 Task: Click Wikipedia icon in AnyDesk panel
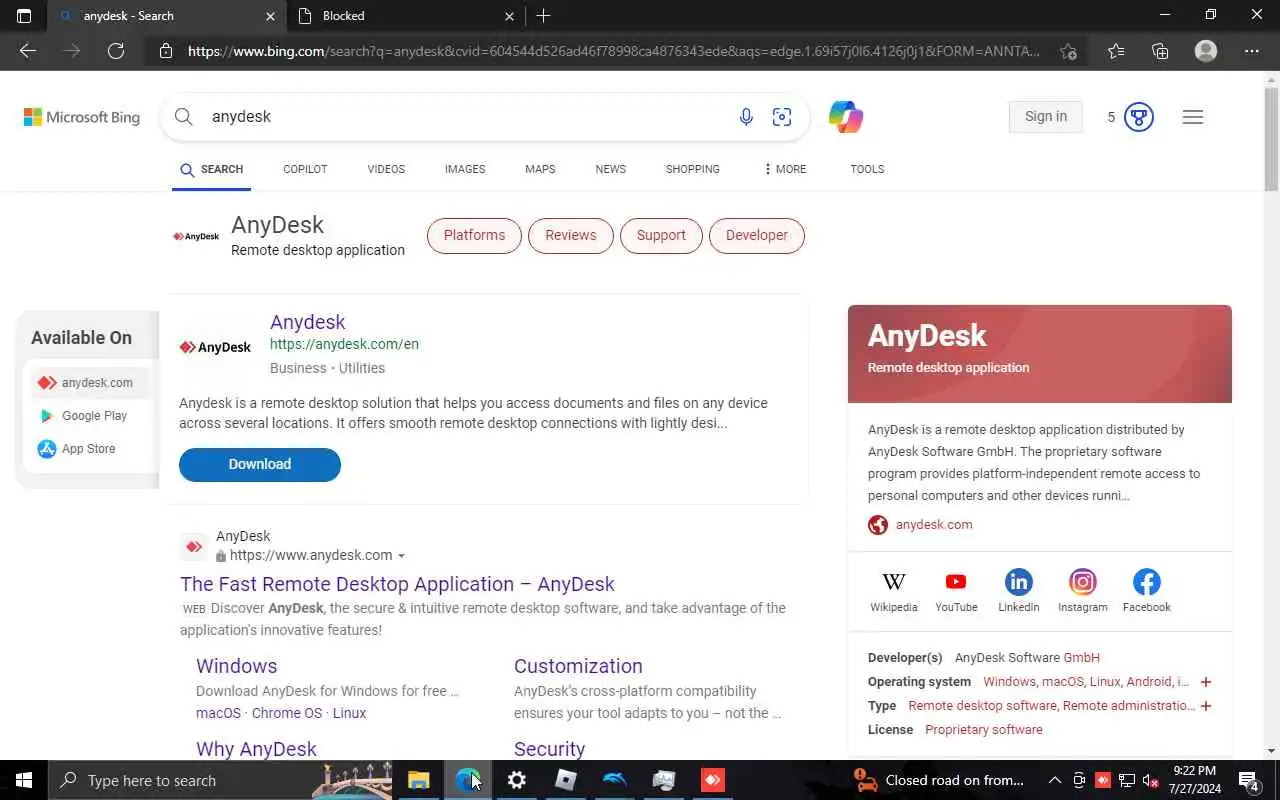tap(894, 582)
